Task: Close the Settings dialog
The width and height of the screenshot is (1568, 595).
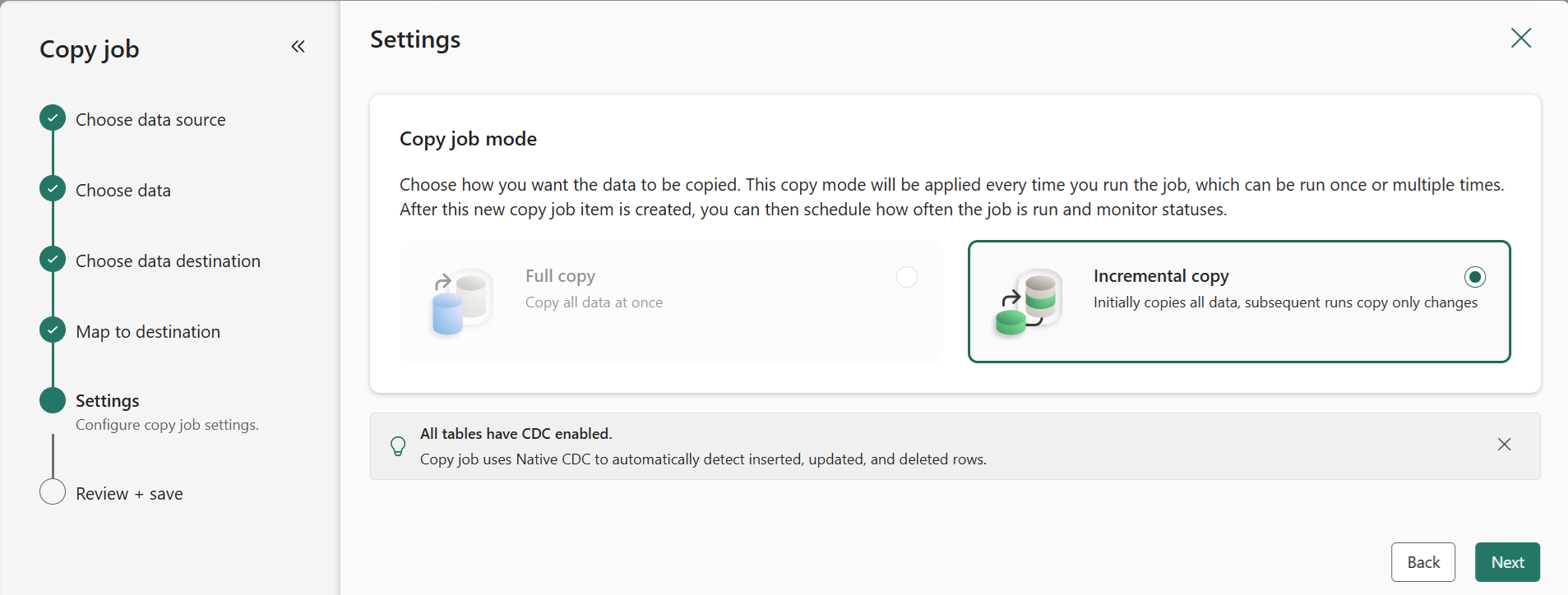Action: 1520,38
